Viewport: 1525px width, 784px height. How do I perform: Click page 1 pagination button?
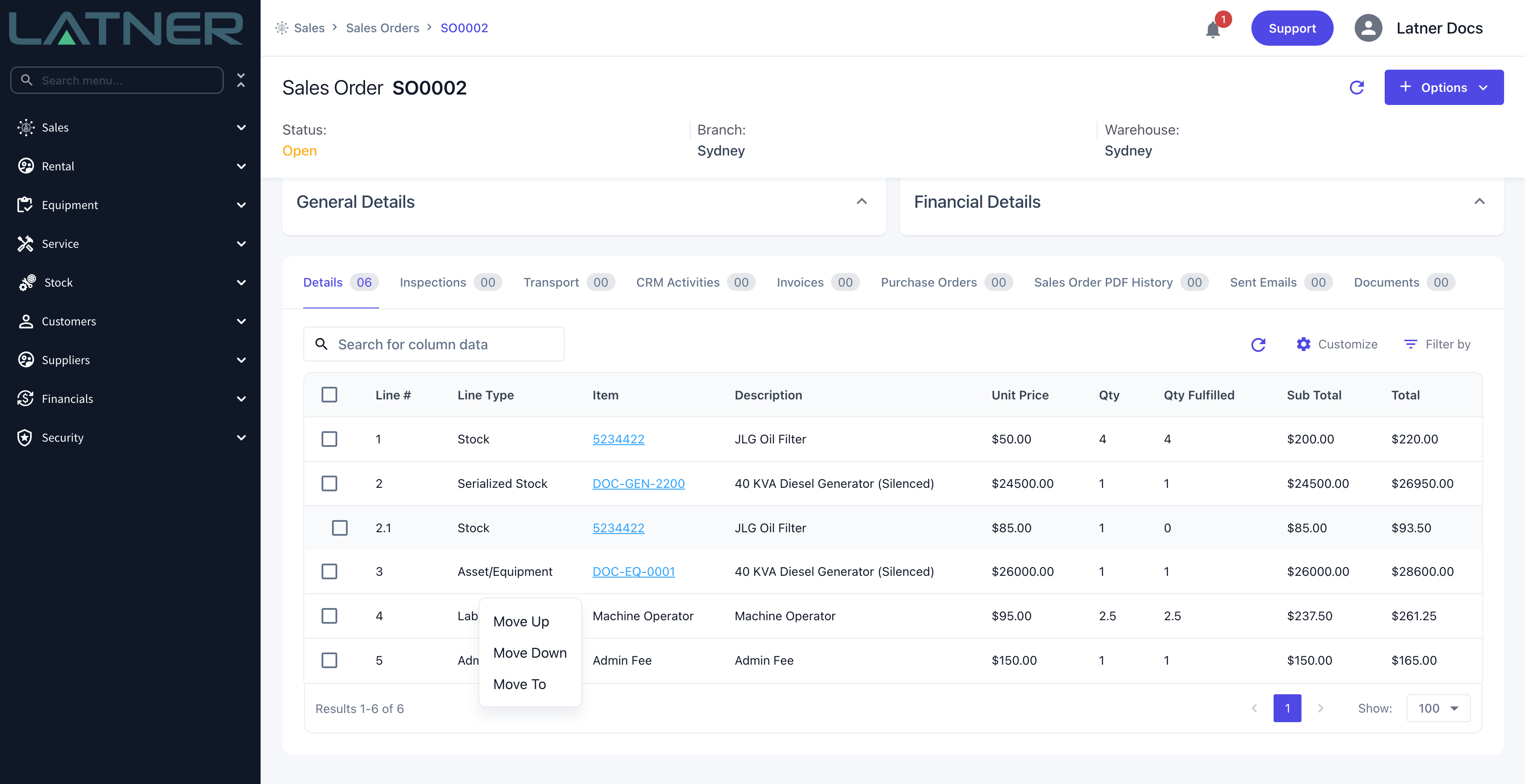(1287, 708)
